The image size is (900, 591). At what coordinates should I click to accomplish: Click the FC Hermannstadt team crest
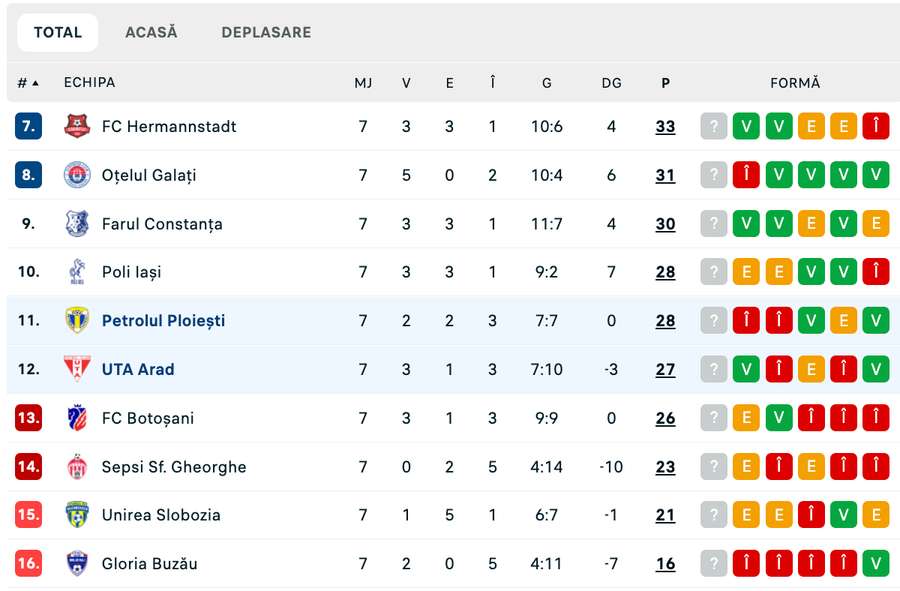point(77,126)
